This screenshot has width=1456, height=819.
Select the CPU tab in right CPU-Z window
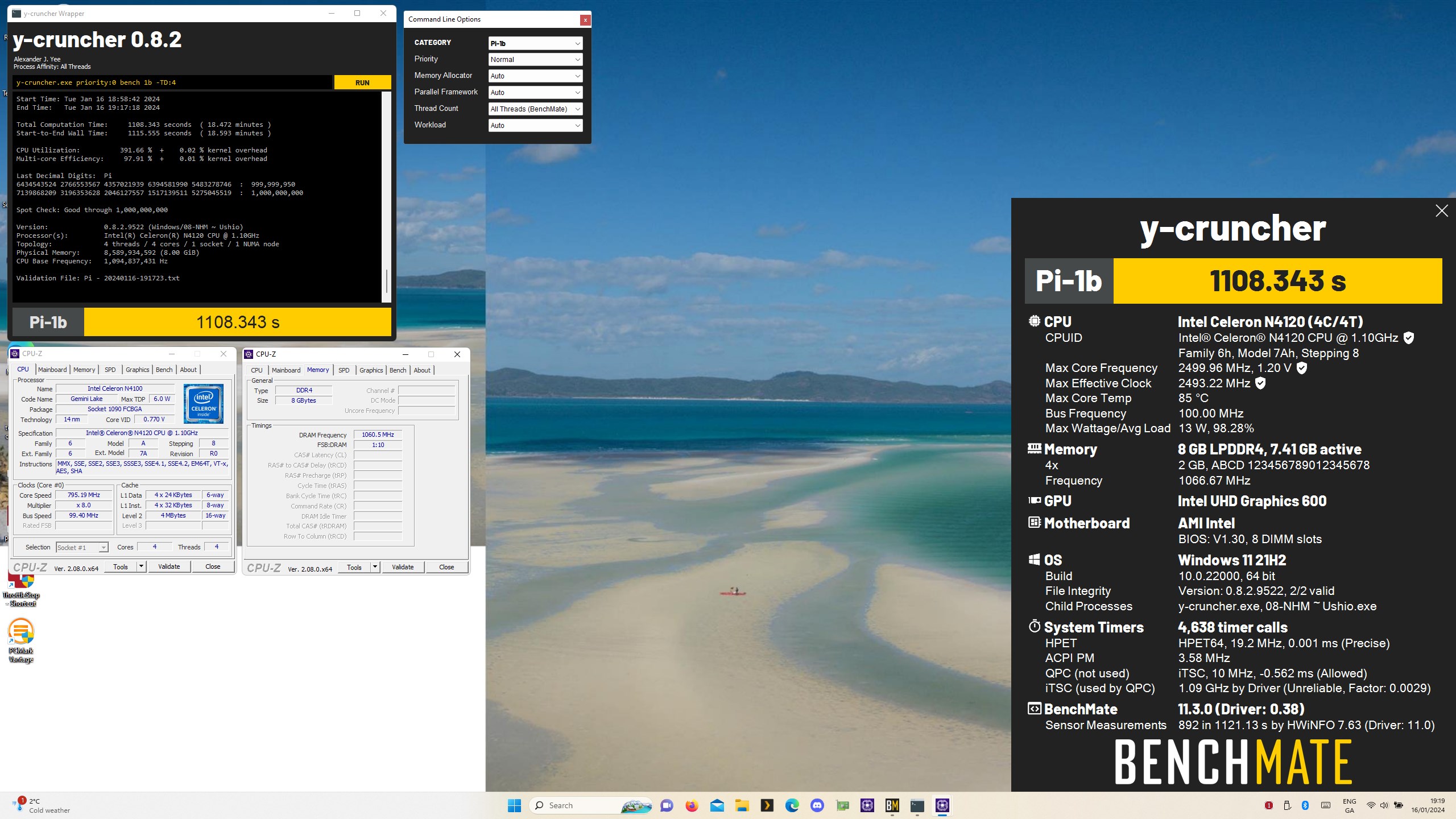tap(257, 370)
